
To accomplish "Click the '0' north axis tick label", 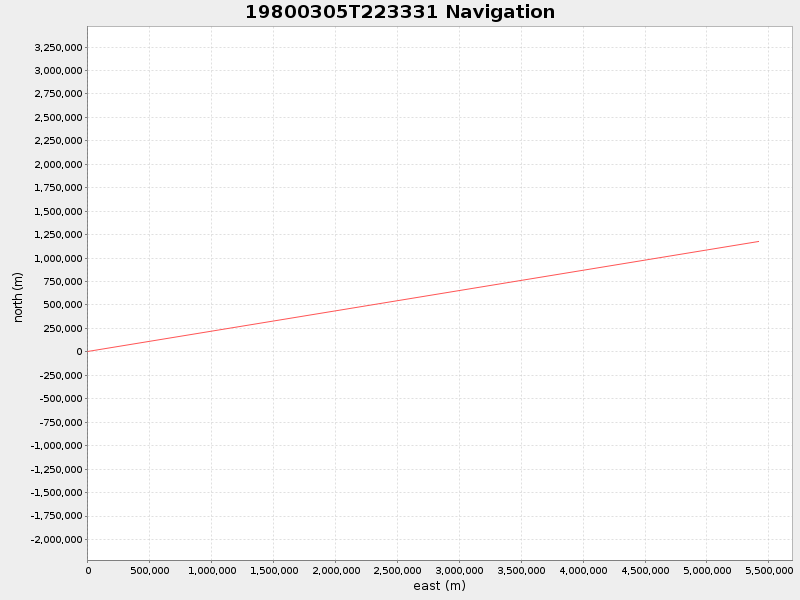I will point(79,352).
